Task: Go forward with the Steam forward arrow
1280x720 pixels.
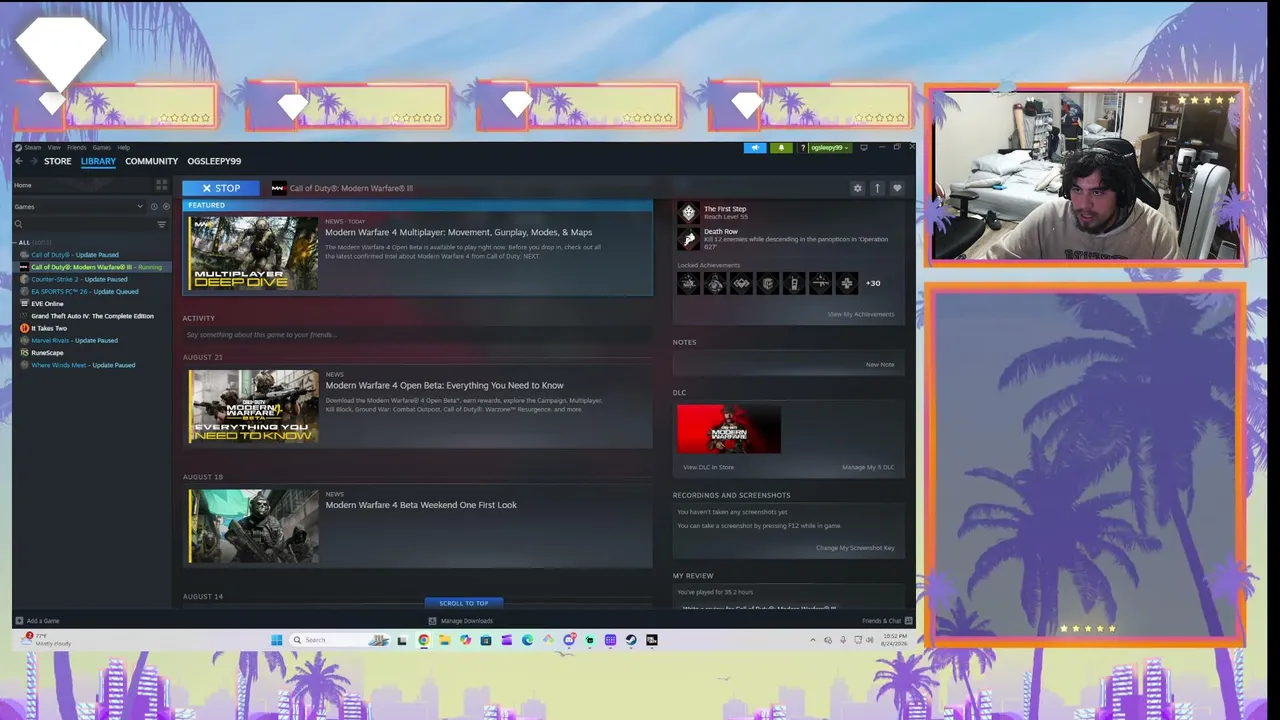Action: click(x=33, y=161)
